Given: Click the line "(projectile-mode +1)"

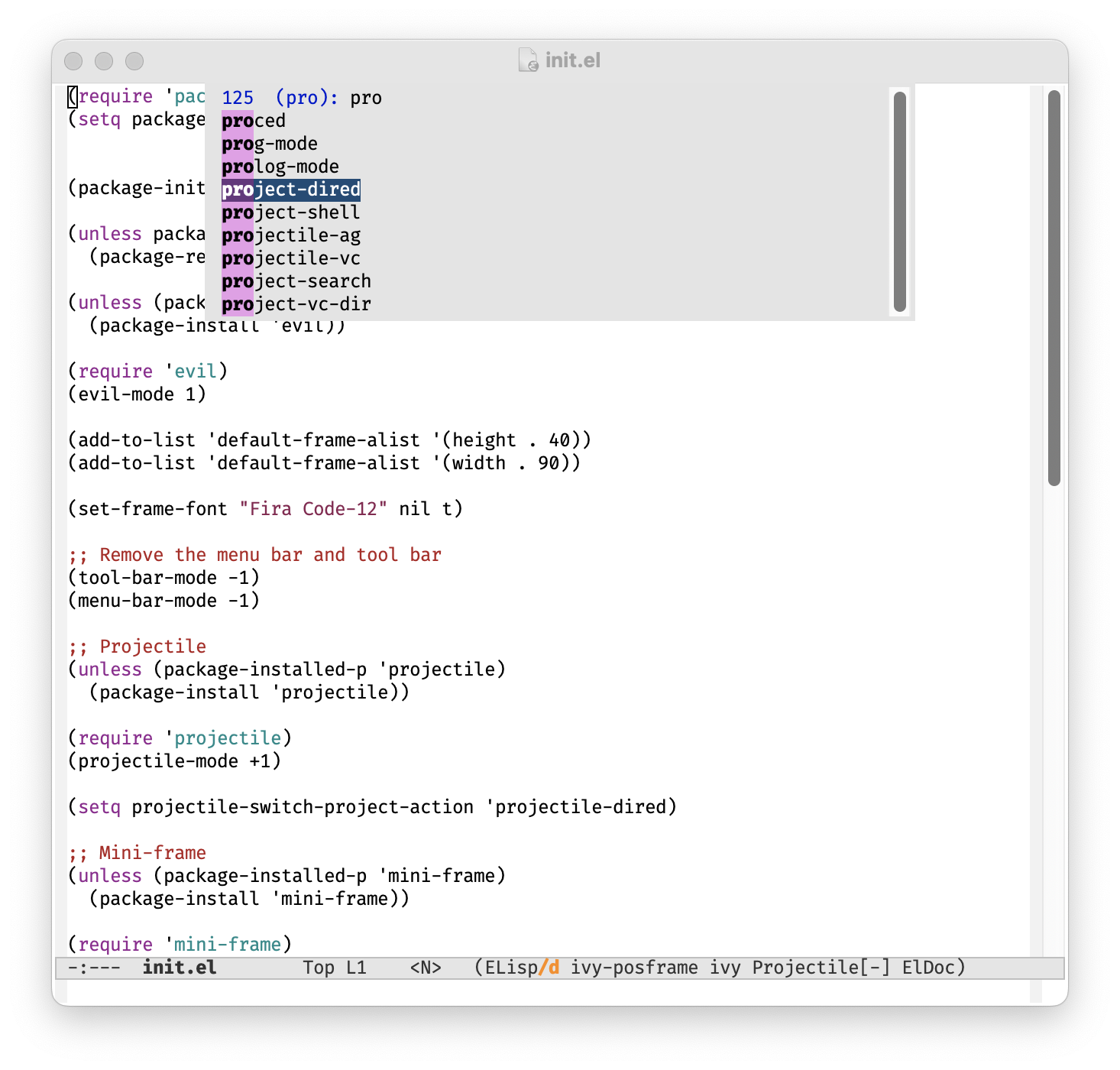Looking at the screenshot, I should coord(174,761).
